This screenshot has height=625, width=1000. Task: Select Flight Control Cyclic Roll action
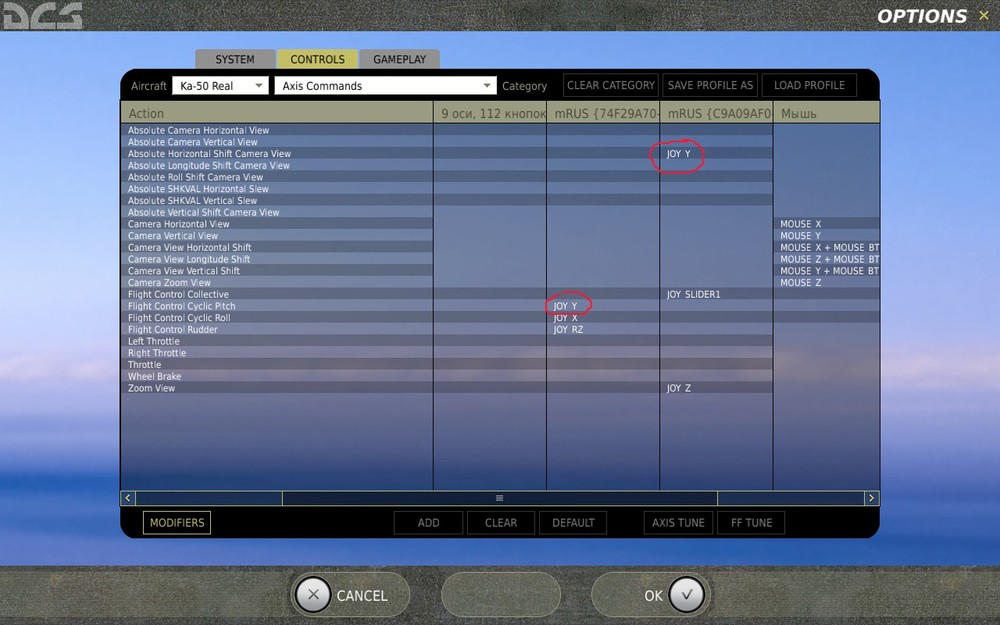[x=277, y=318]
